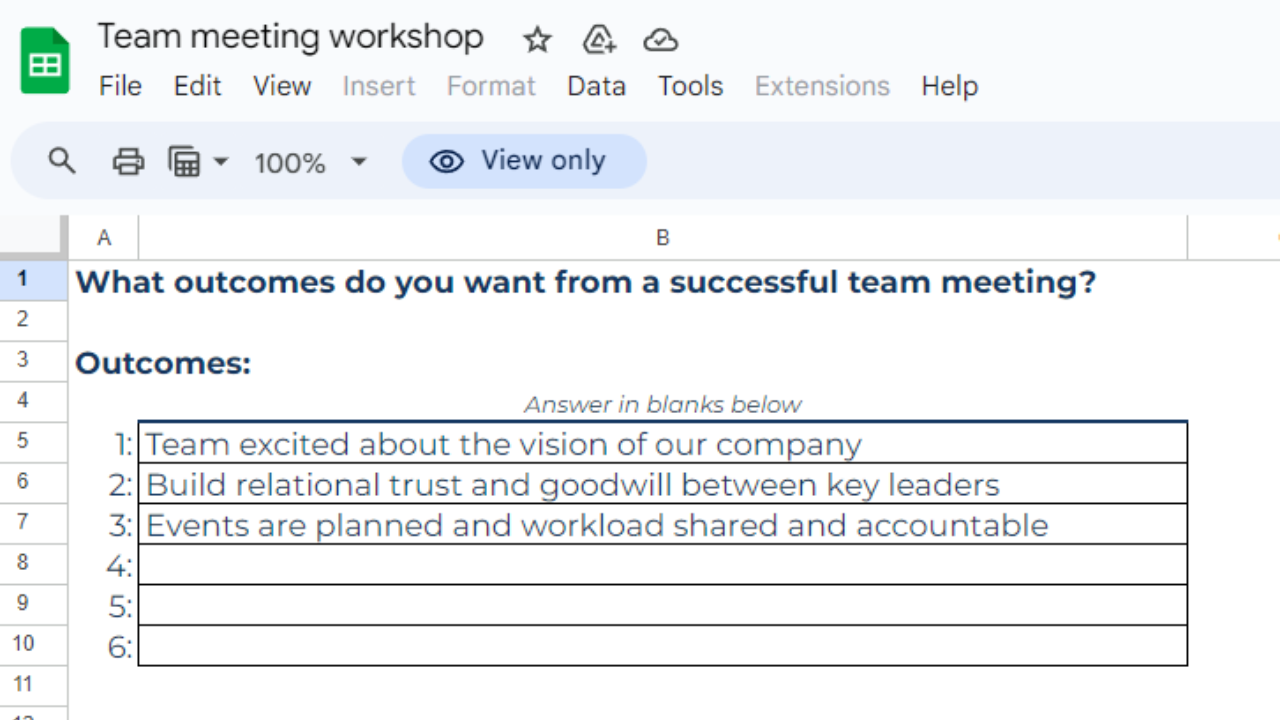Open the File menu
Viewport: 1280px width, 720px height.
tap(120, 86)
